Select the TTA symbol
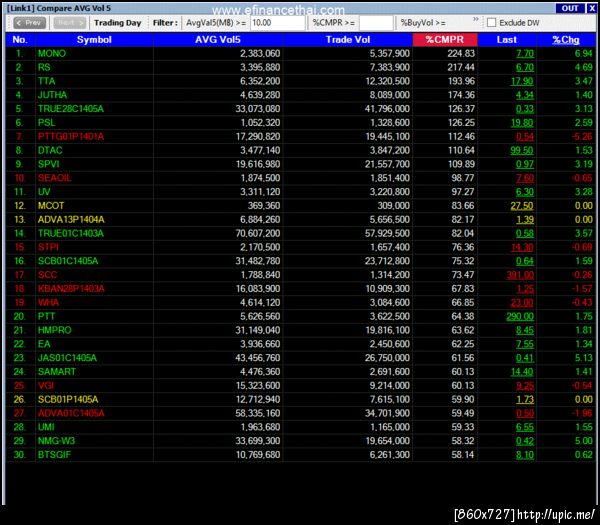Screen dimensions: 600x525 (x=46, y=81)
